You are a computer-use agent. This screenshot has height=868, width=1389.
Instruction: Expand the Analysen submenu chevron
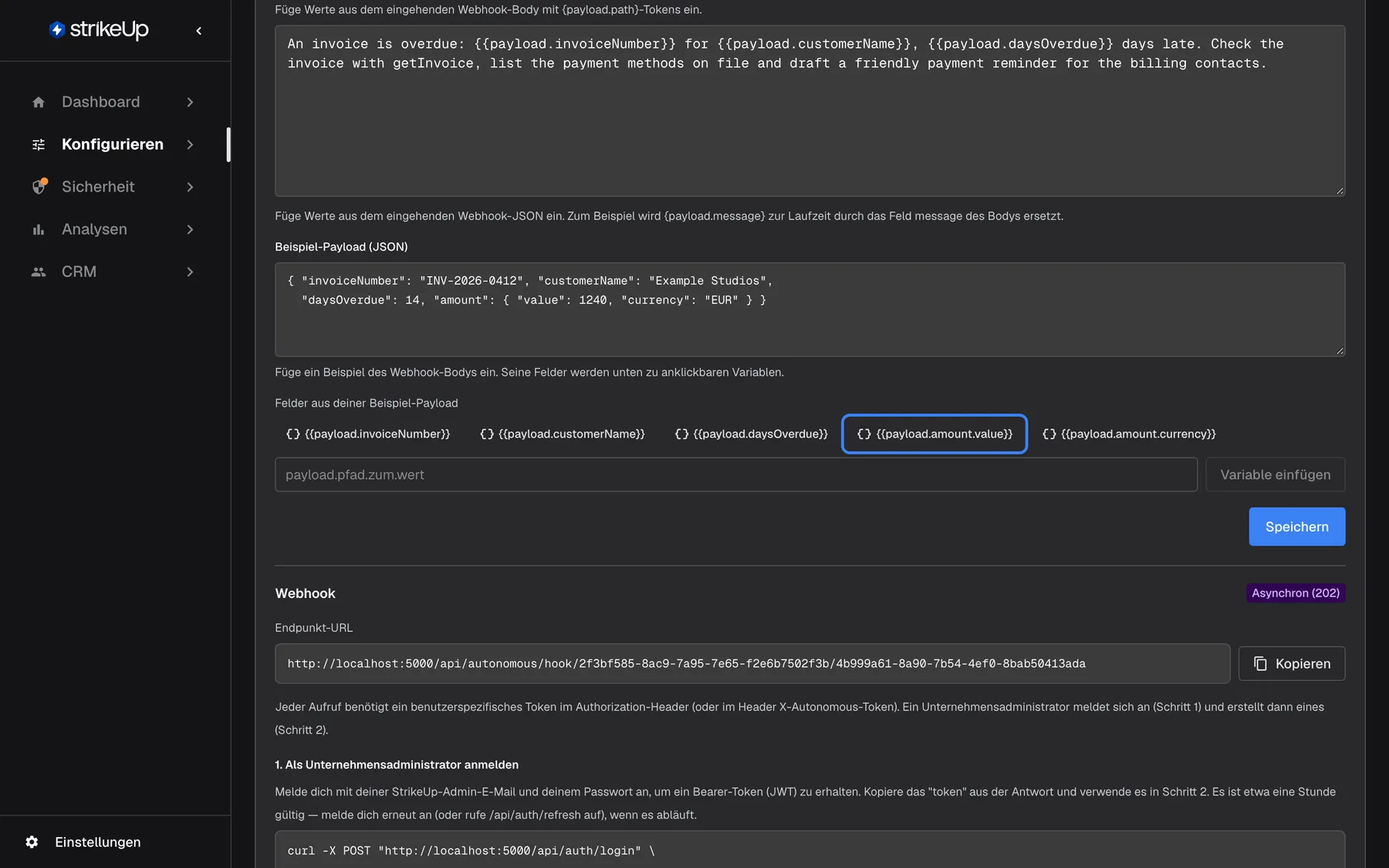[190, 229]
